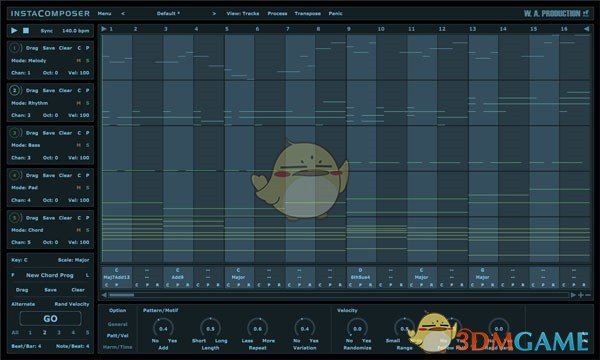Toggle Rand Velocity

72,304
